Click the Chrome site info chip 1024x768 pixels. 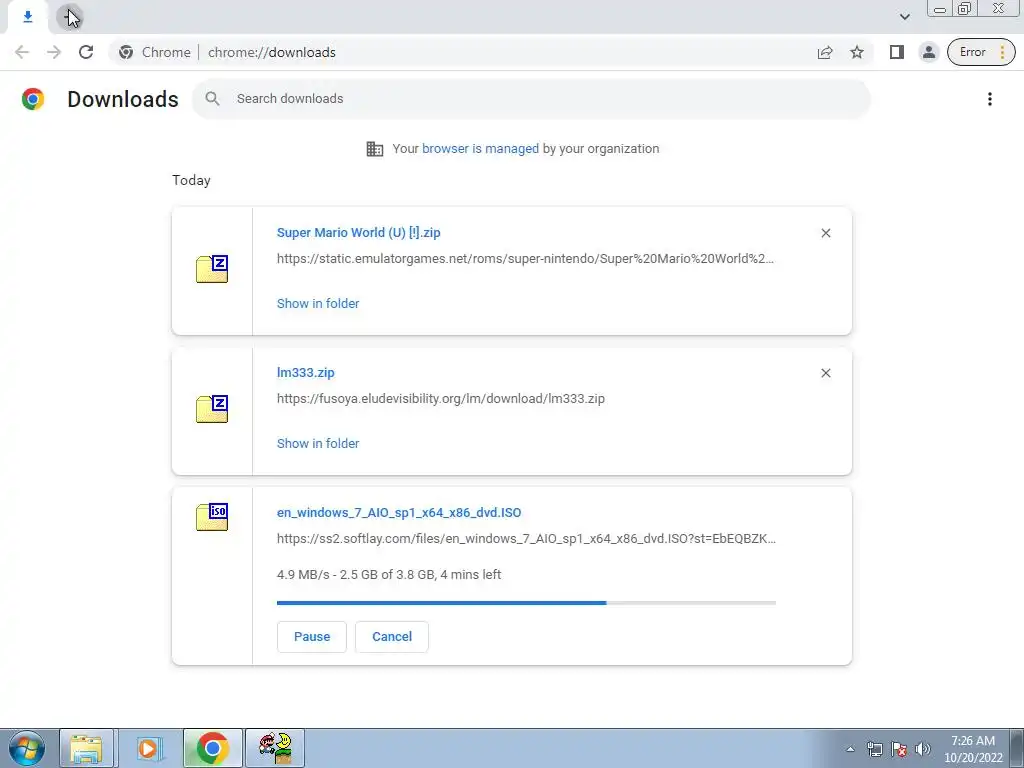(155, 52)
